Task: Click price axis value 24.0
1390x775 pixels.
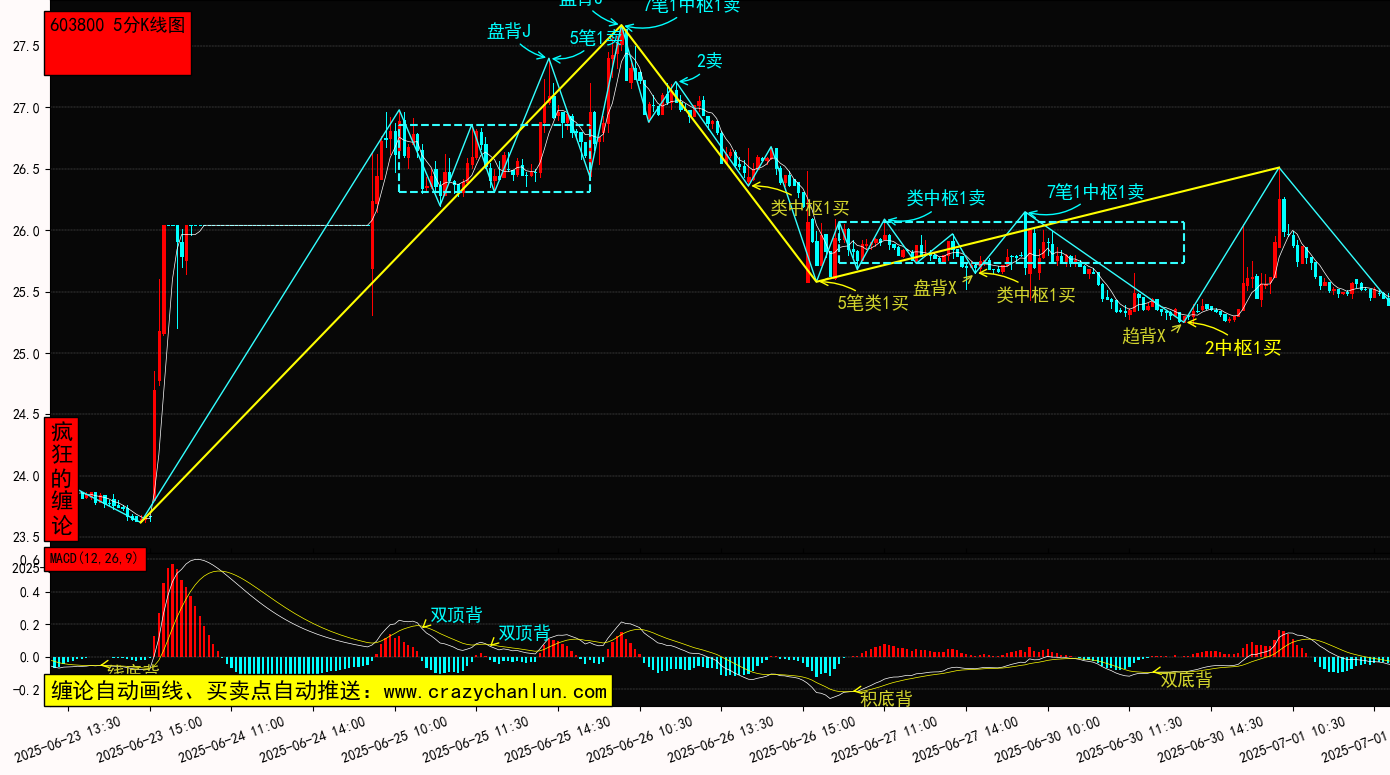Action: click(26, 476)
